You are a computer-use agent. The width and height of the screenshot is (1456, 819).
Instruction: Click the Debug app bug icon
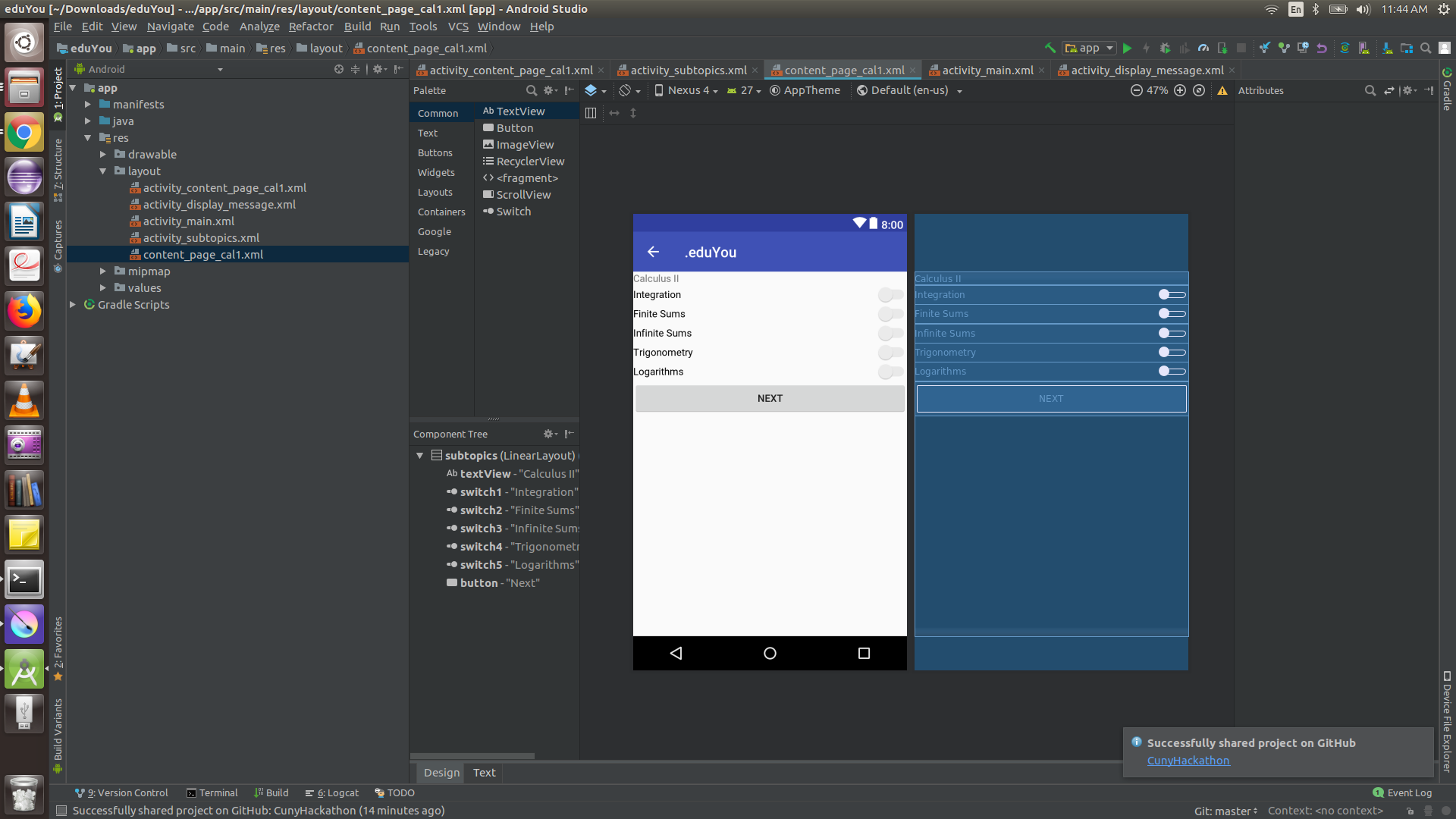(x=1165, y=48)
